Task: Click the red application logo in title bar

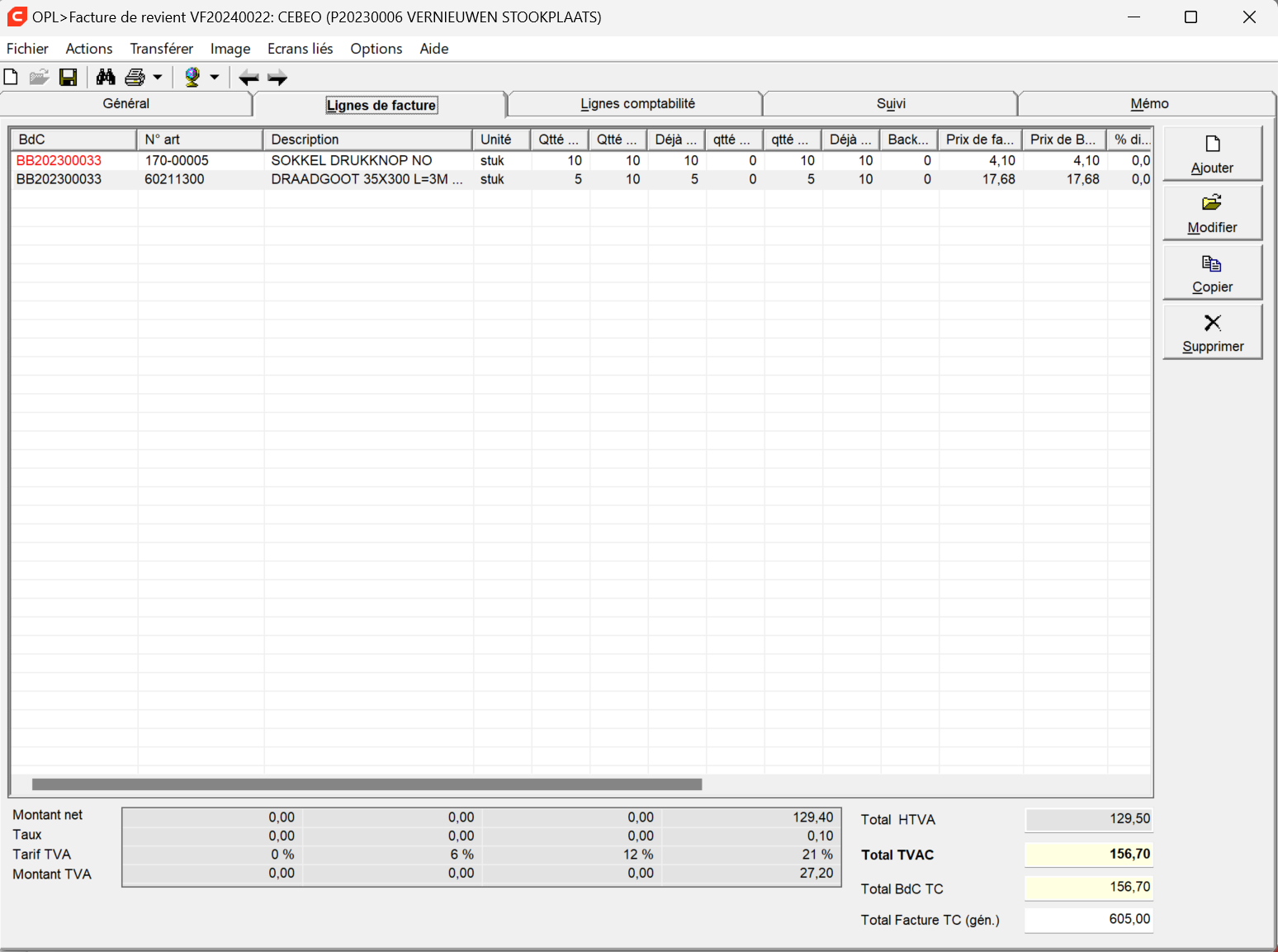Action: pyautogui.click(x=17, y=17)
